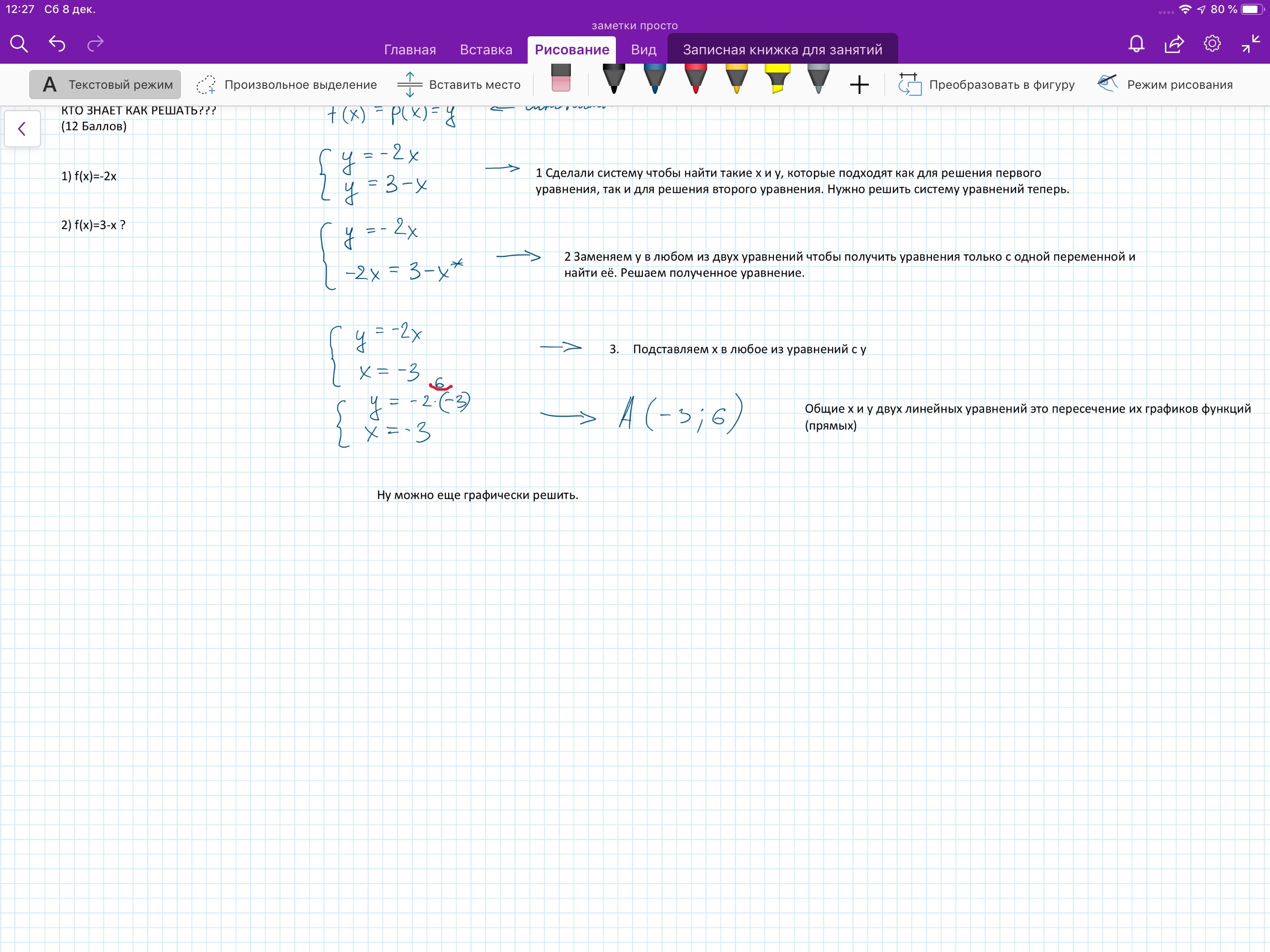The height and width of the screenshot is (952, 1270).
Task: Select the eraser tool
Action: click(560, 79)
